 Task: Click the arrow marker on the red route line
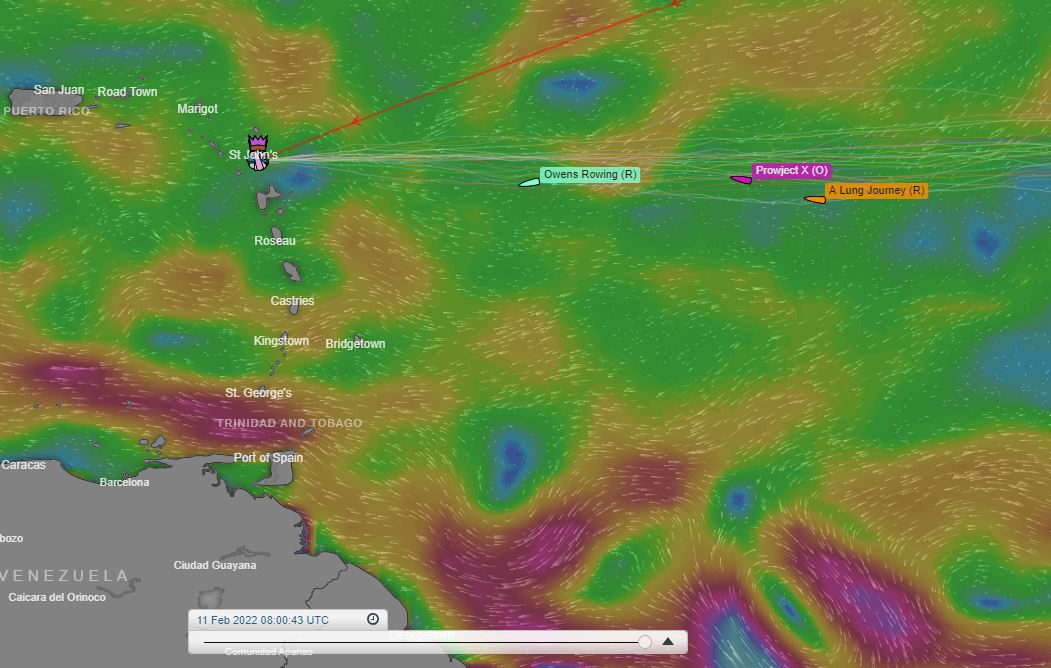click(355, 122)
